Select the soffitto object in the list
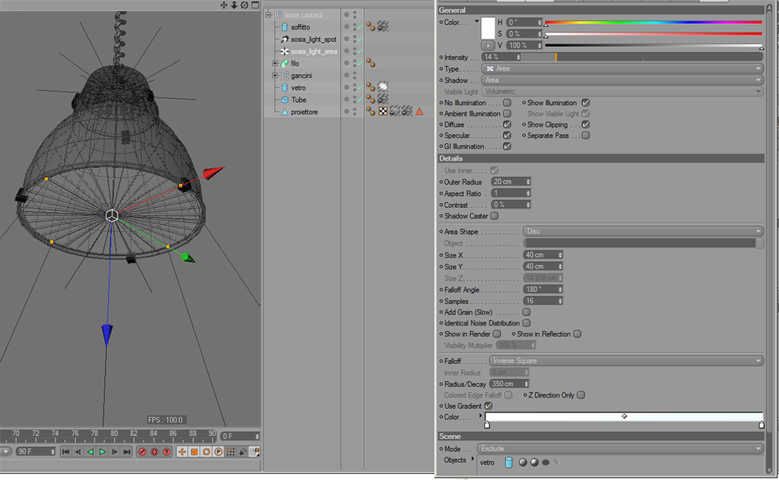 300,27
